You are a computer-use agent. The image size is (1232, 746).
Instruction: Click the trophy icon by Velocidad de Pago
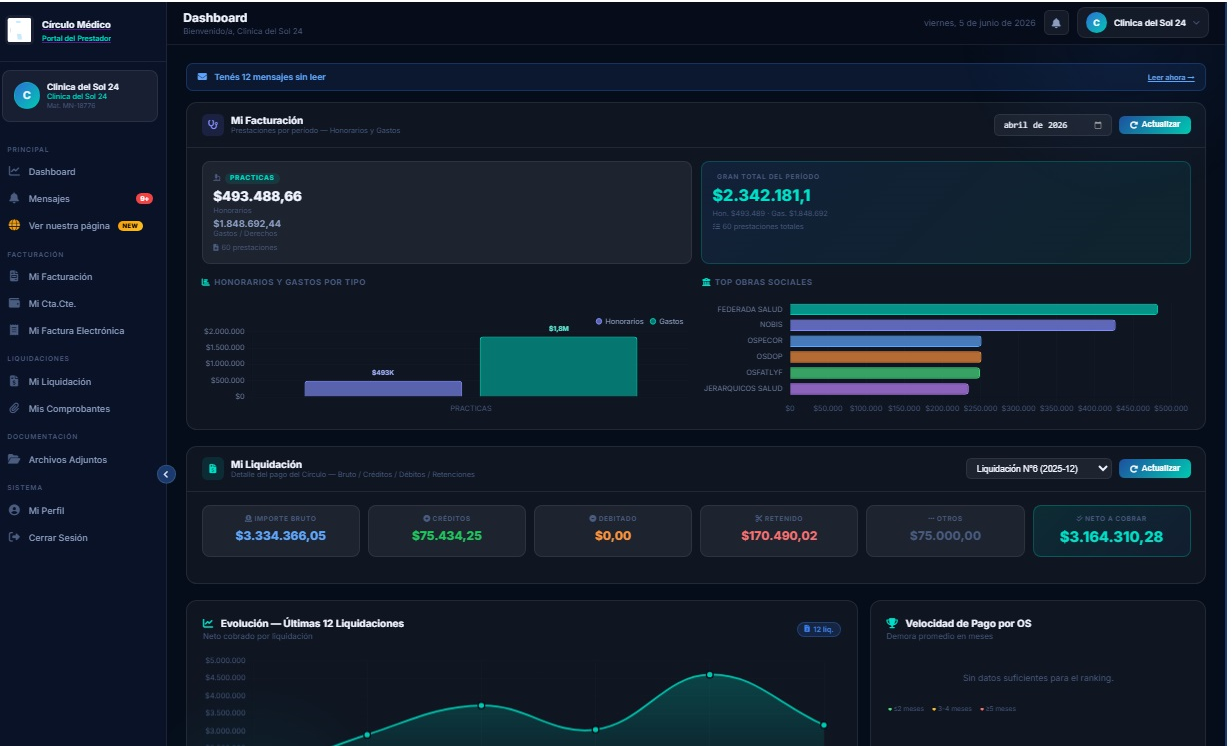click(892, 623)
